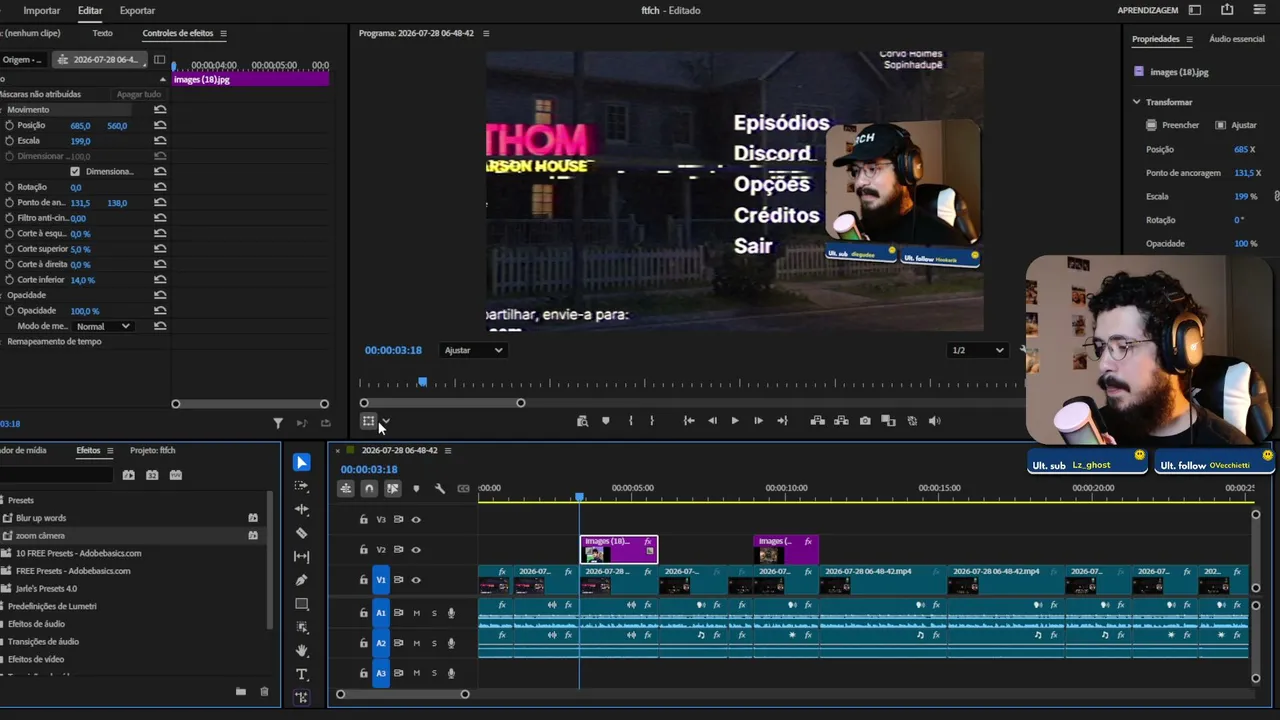
Task: Select the Type tool
Action: coord(302,674)
